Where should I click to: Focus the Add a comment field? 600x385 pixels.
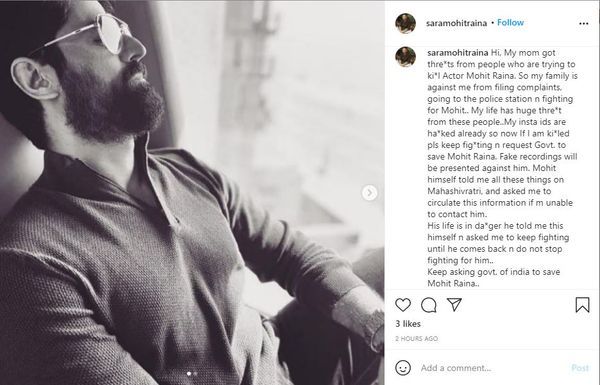pyautogui.click(x=492, y=368)
